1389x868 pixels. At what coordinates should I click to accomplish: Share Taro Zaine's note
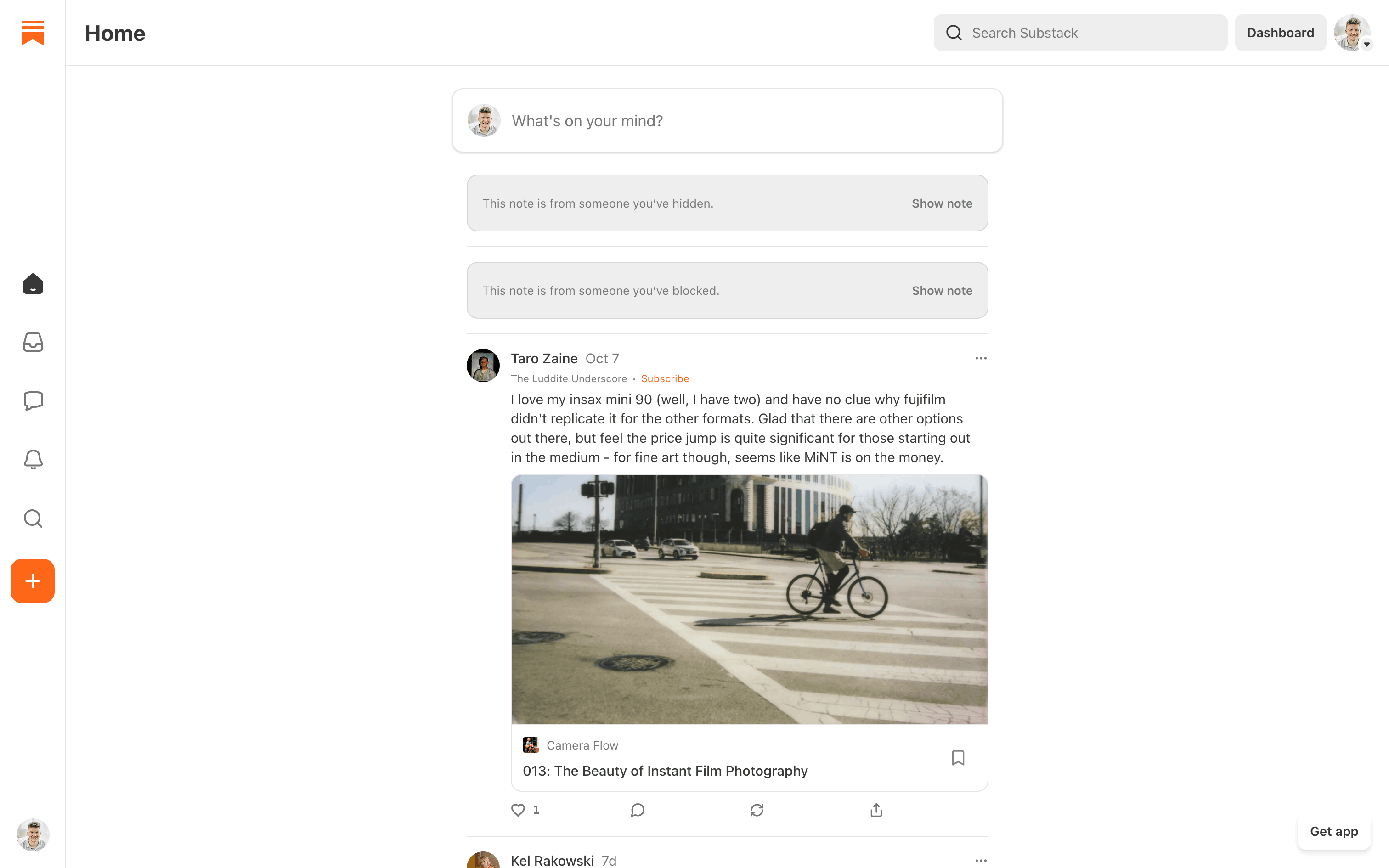[x=876, y=810]
